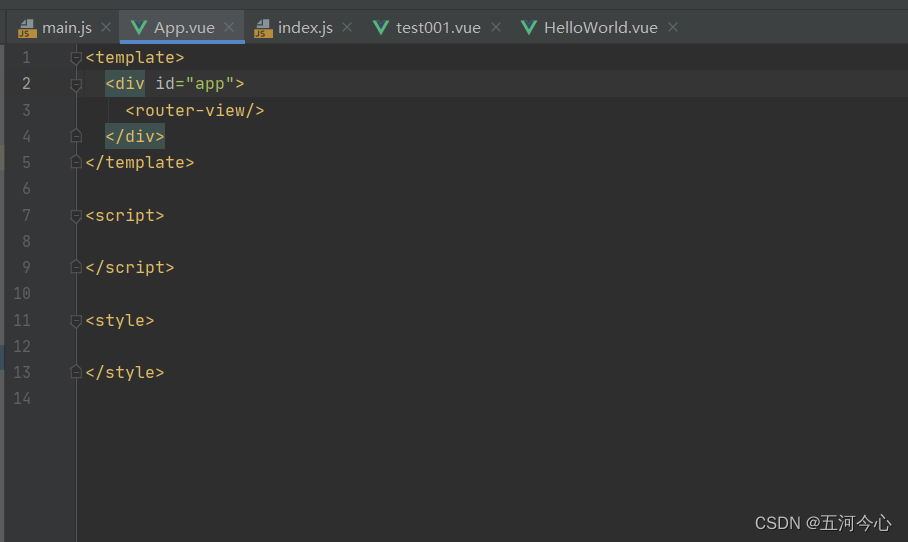Close the App.vue tab
Image resolution: width=908 pixels, height=542 pixels.
tap(229, 27)
